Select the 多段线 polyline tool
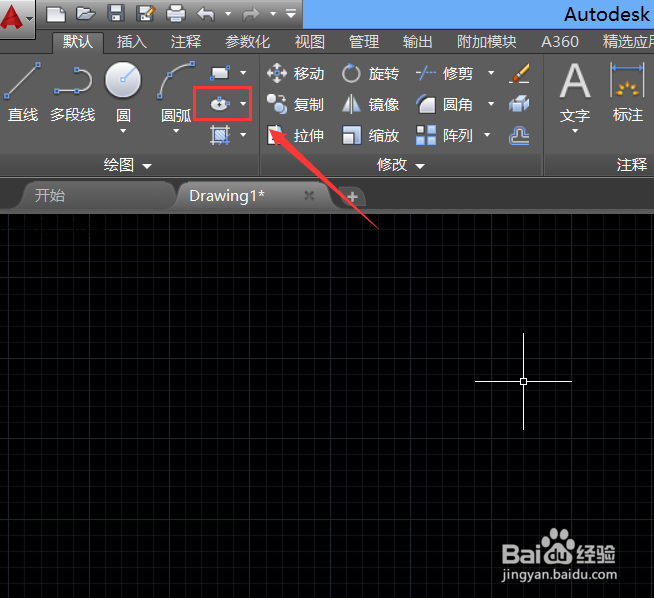 click(73, 93)
